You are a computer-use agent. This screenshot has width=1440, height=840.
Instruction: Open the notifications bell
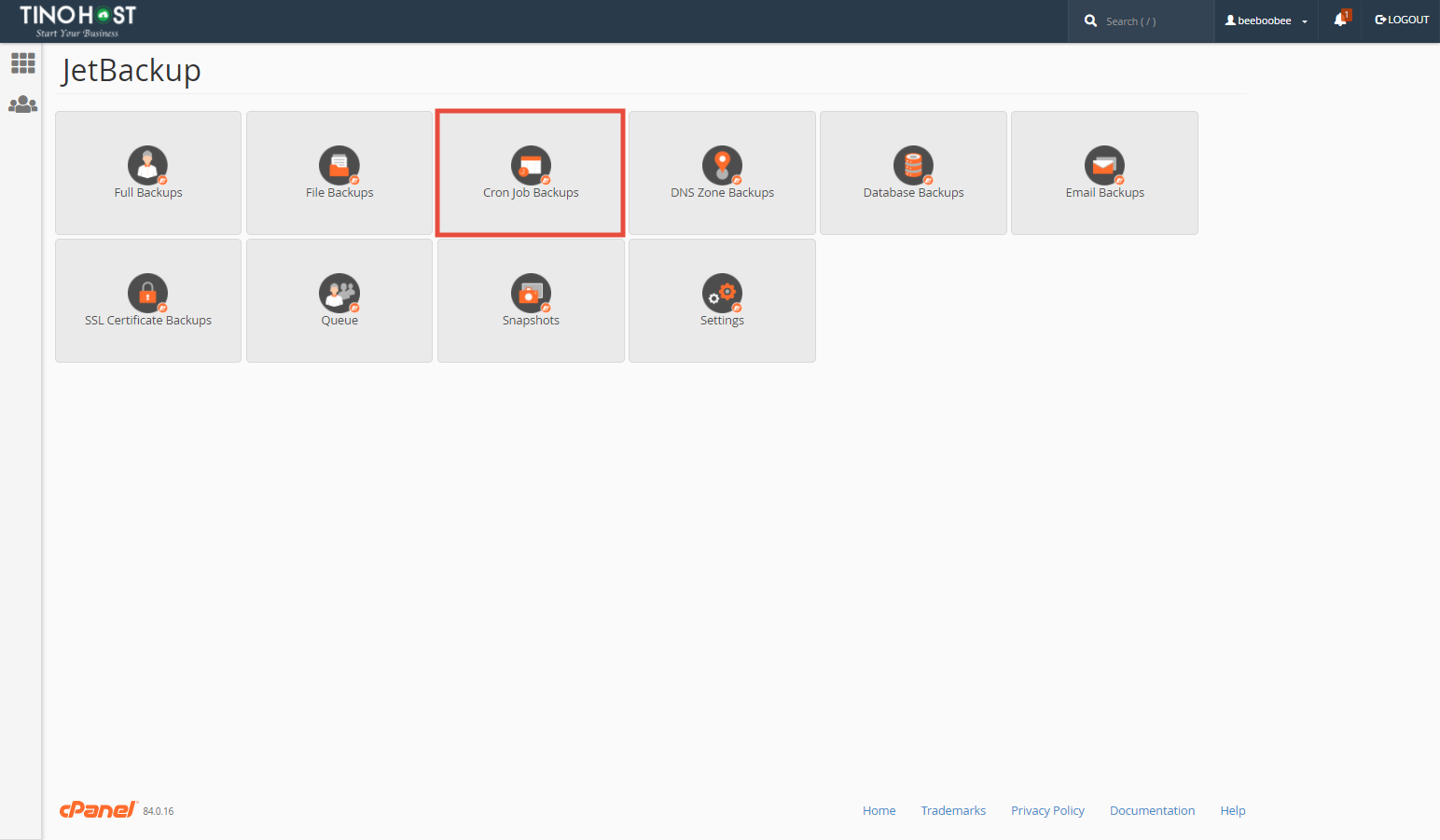coord(1341,19)
